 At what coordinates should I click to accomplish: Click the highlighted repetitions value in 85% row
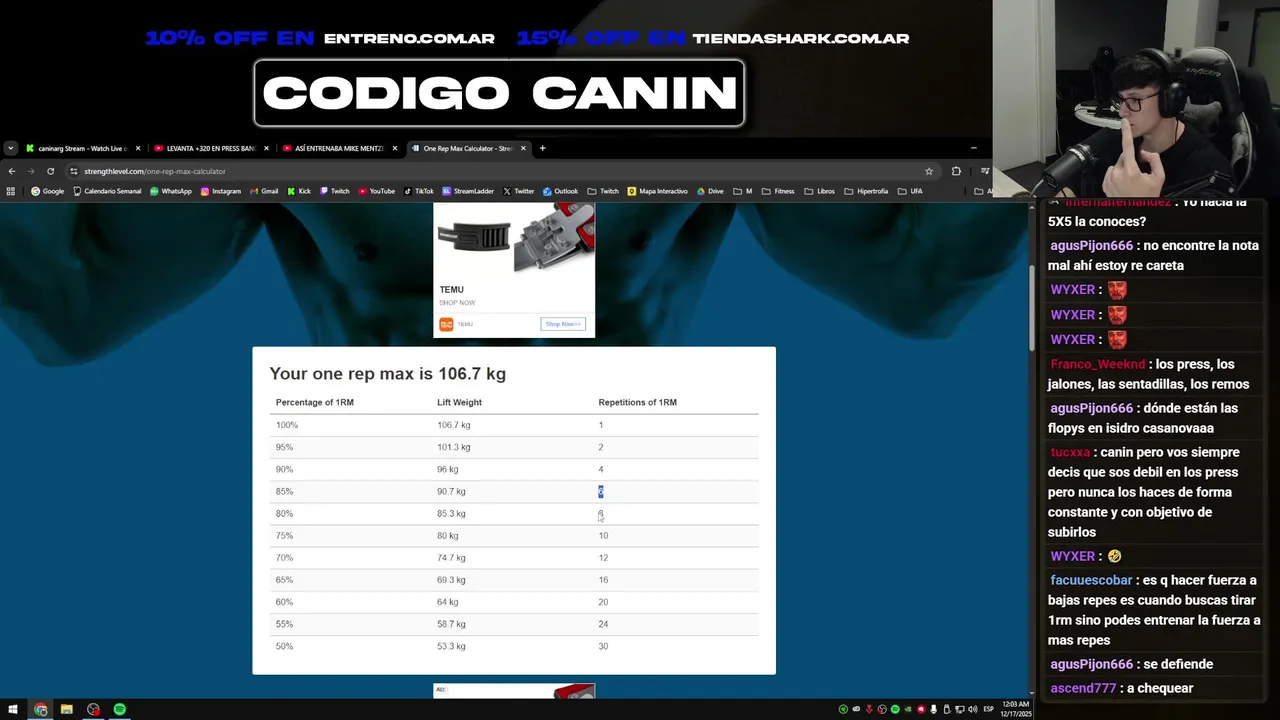click(x=601, y=491)
